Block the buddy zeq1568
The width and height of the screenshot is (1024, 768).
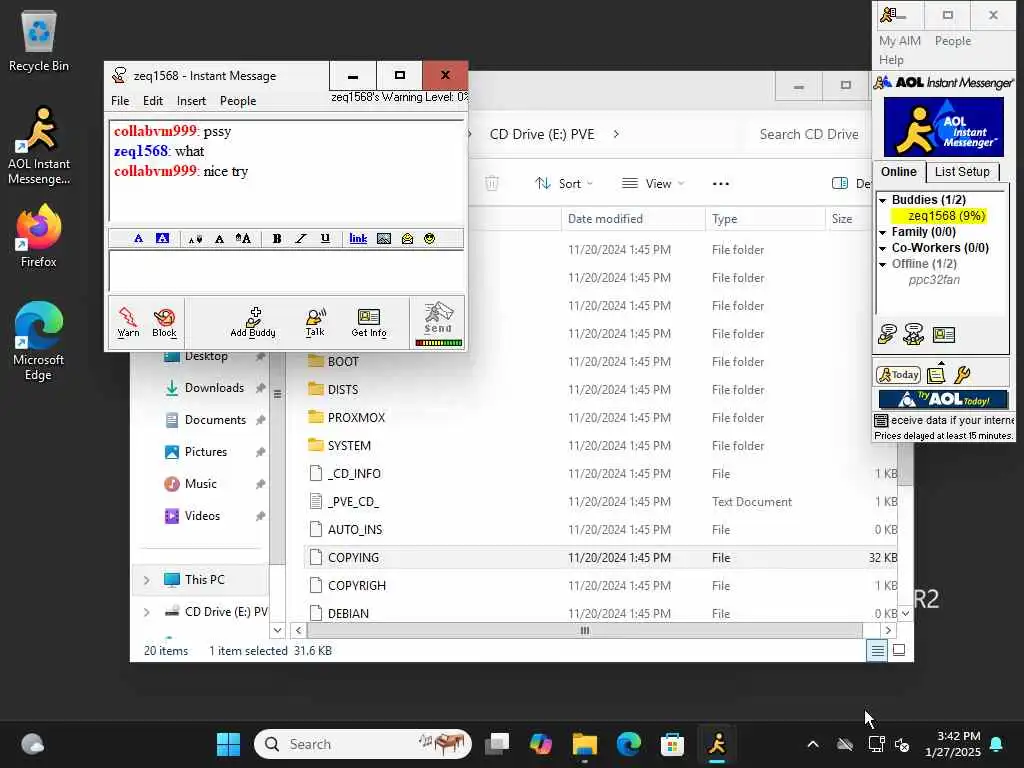coord(164,322)
